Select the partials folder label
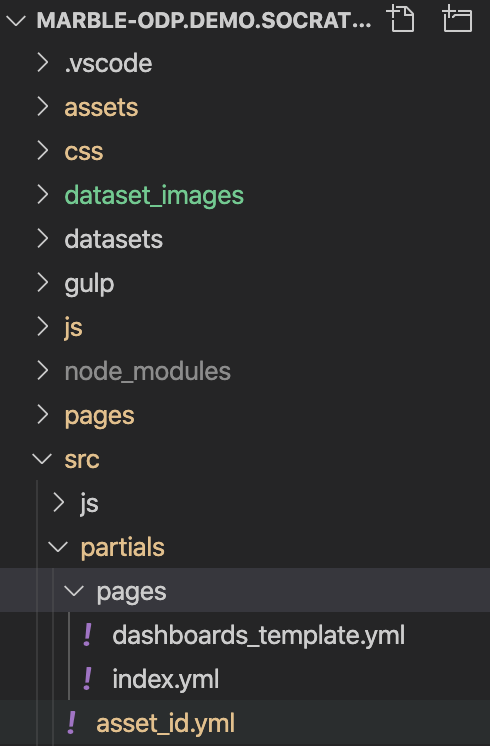The height and width of the screenshot is (746, 490). coord(123,548)
